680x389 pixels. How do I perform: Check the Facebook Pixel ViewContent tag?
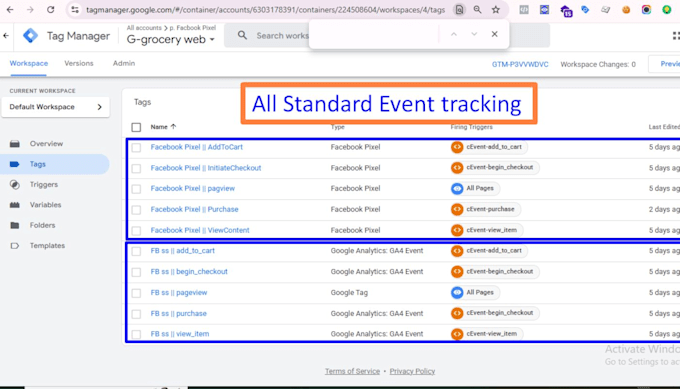[136, 231]
